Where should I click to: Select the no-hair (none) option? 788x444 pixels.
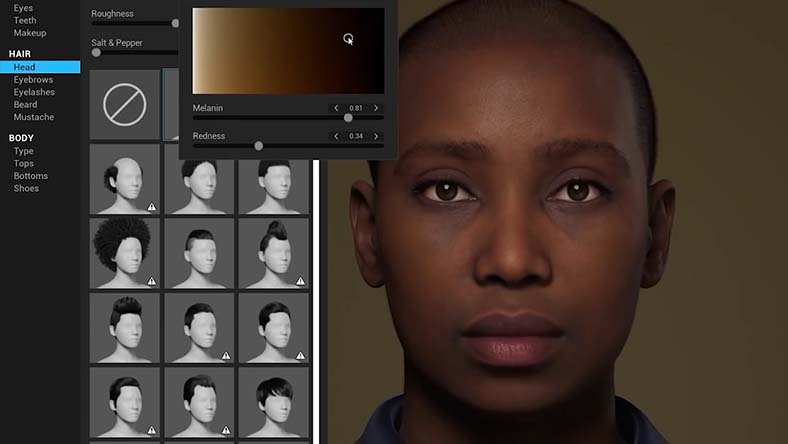[x=125, y=104]
